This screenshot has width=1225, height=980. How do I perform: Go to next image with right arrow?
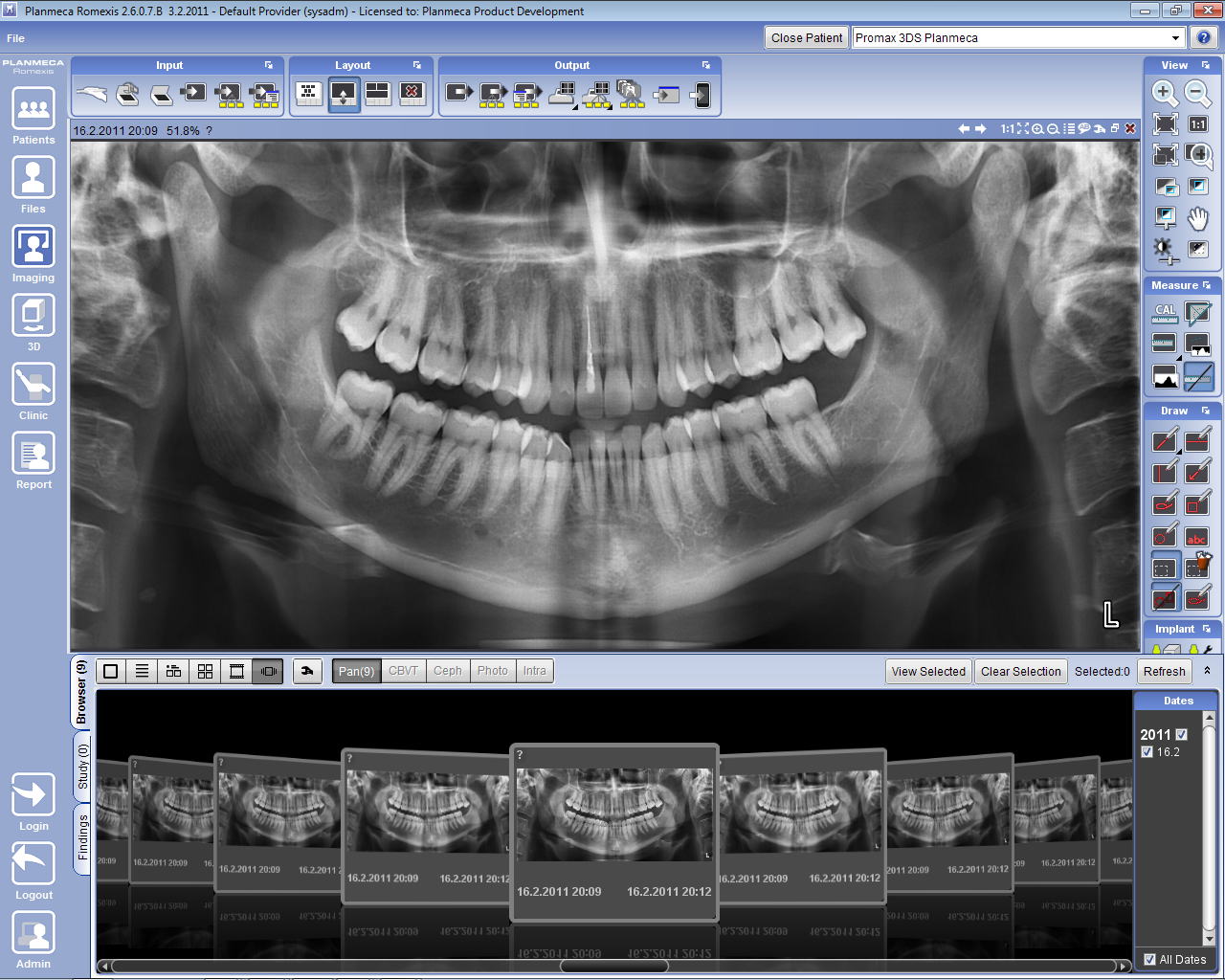[x=981, y=128]
